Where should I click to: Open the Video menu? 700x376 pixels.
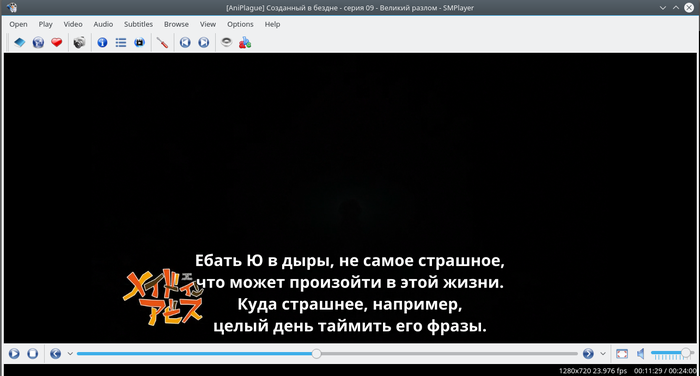click(73, 24)
